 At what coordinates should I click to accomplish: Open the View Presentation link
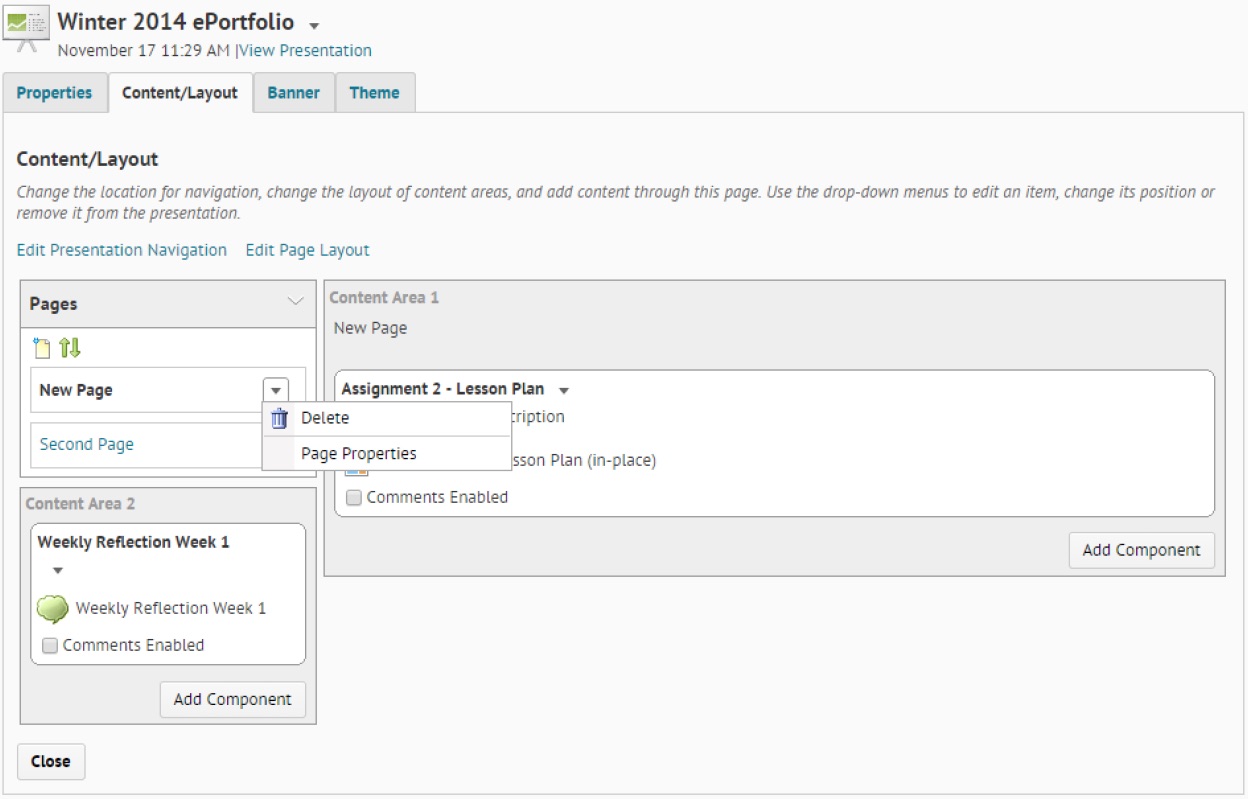(x=305, y=50)
